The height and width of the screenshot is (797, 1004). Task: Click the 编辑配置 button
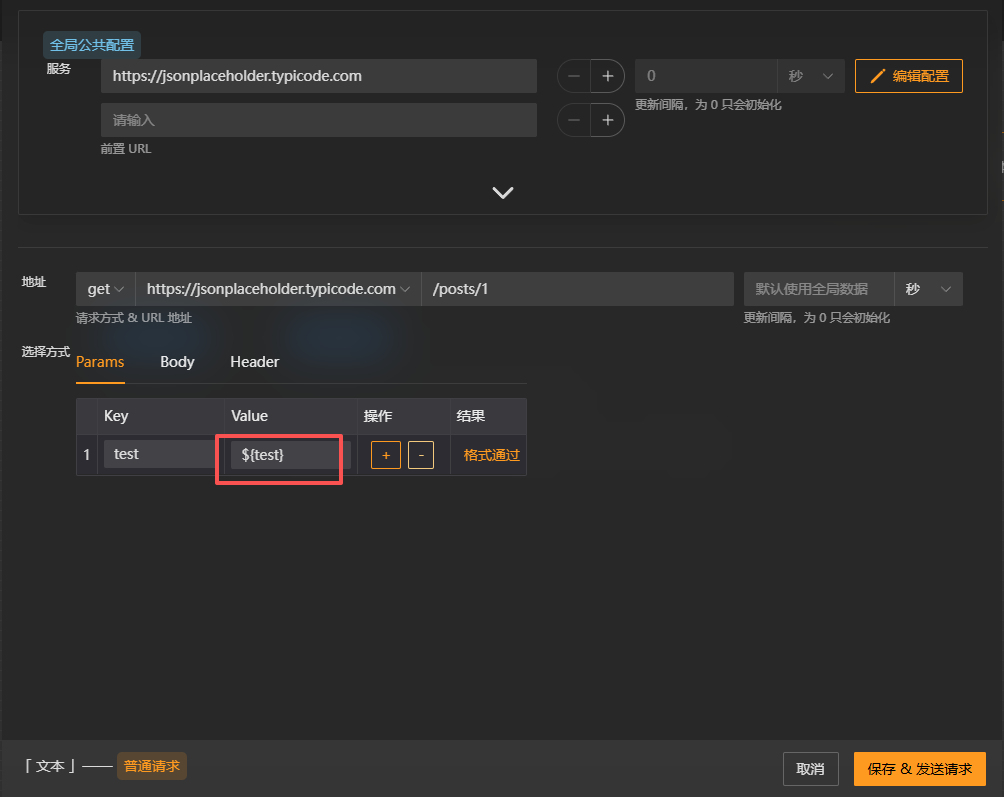(x=909, y=76)
